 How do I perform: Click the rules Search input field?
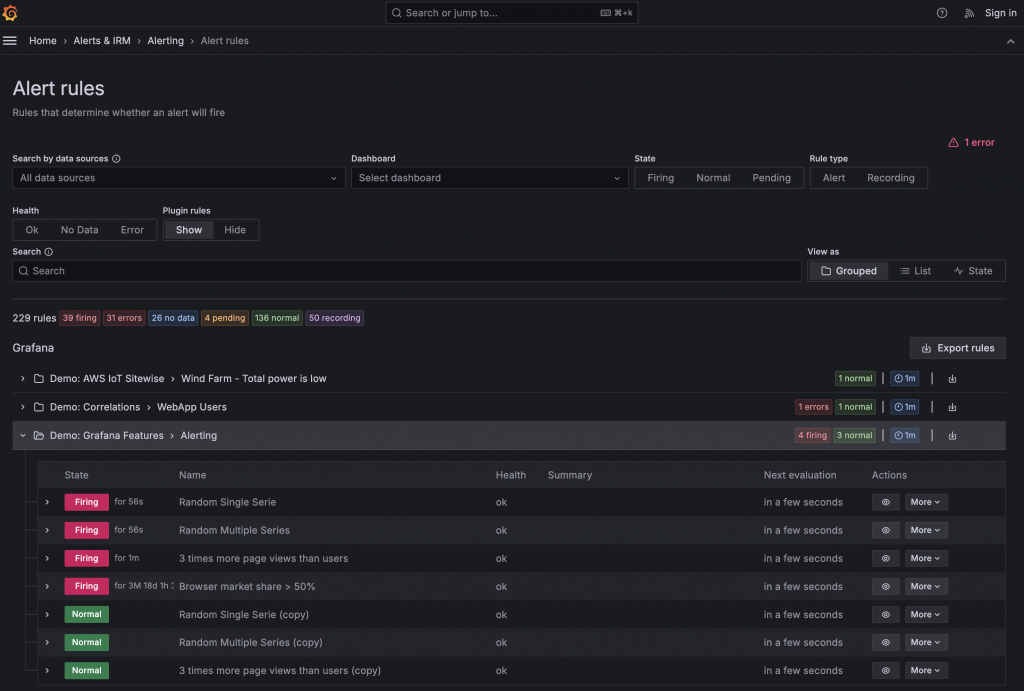tap(406, 271)
